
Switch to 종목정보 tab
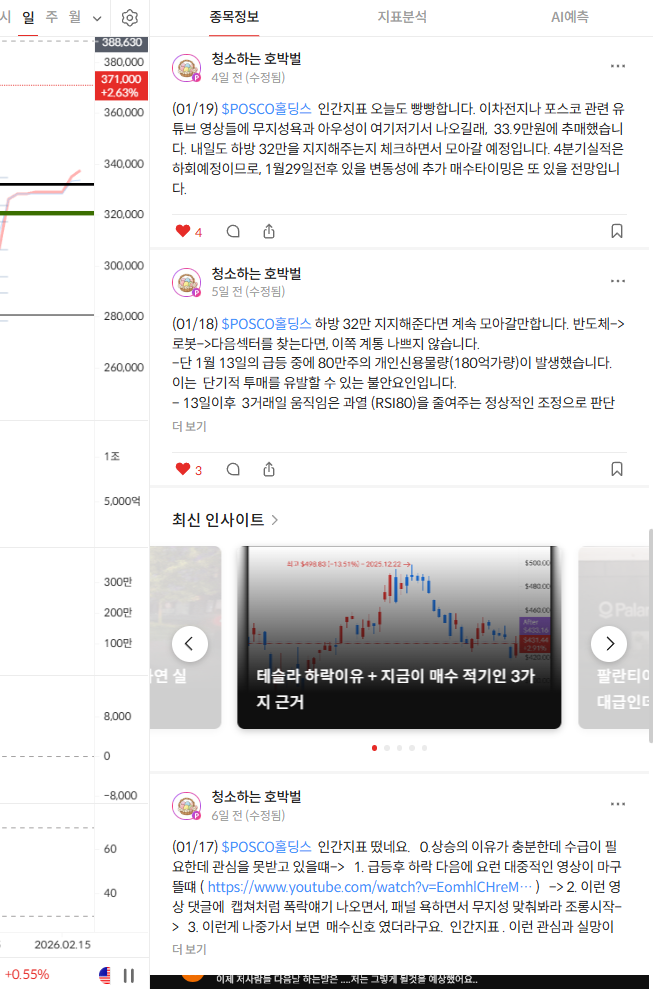point(234,17)
